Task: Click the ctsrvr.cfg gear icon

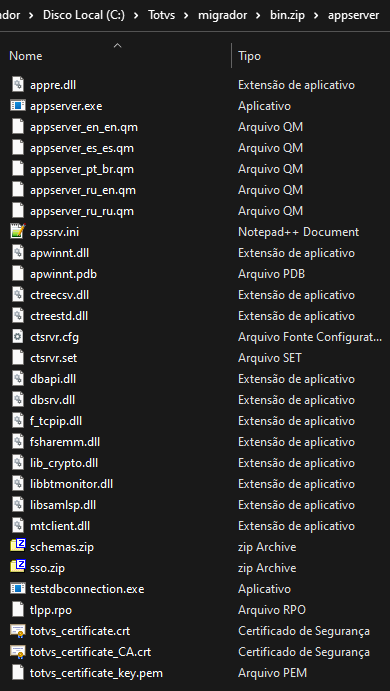Action: point(18,337)
